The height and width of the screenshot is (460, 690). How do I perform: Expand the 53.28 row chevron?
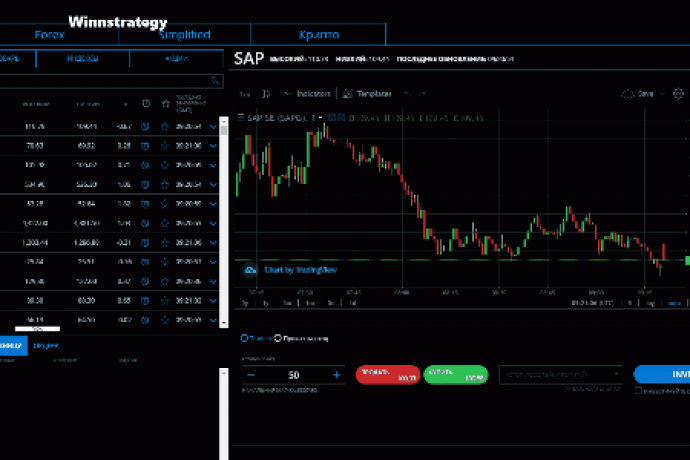click(x=213, y=204)
